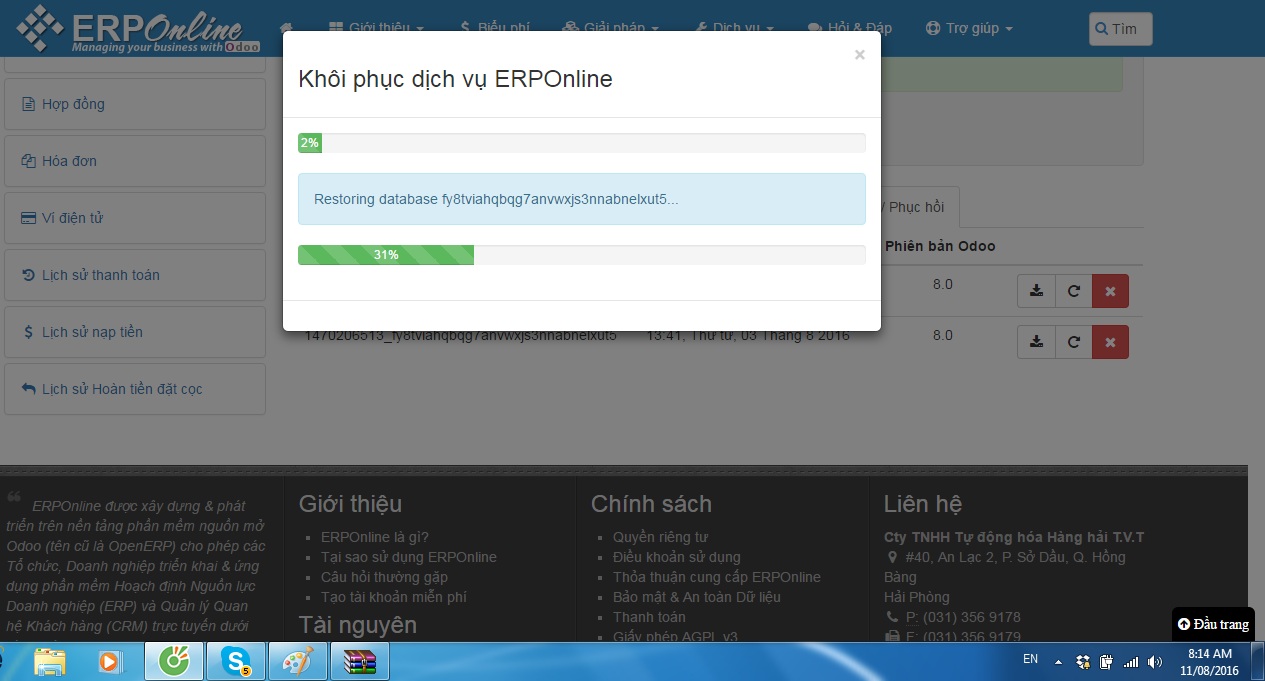This screenshot has height=681, width=1265.
Task: Open the ERPOnline là gì? footer link
Action: point(375,537)
